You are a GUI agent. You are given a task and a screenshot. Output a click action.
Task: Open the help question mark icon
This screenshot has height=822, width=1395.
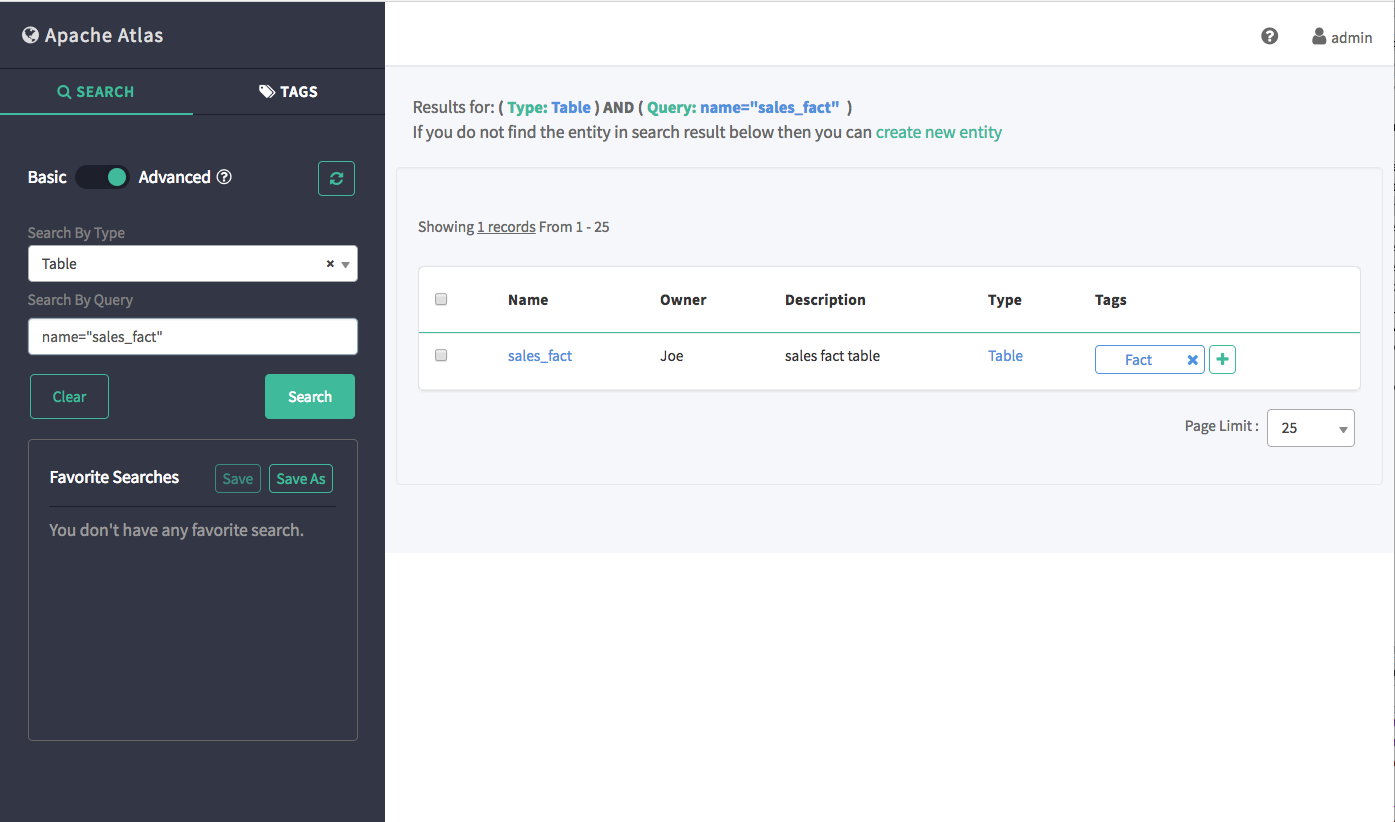pos(1270,36)
